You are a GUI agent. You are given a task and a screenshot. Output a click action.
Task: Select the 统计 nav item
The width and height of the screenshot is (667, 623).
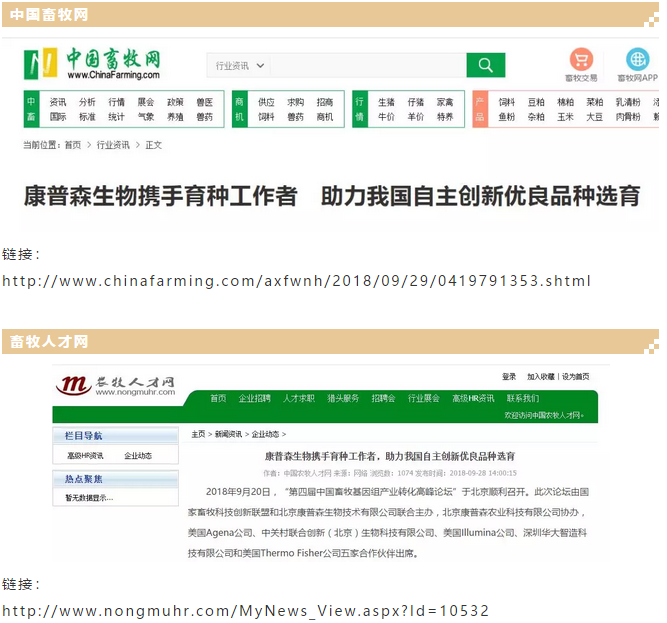click(x=117, y=117)
